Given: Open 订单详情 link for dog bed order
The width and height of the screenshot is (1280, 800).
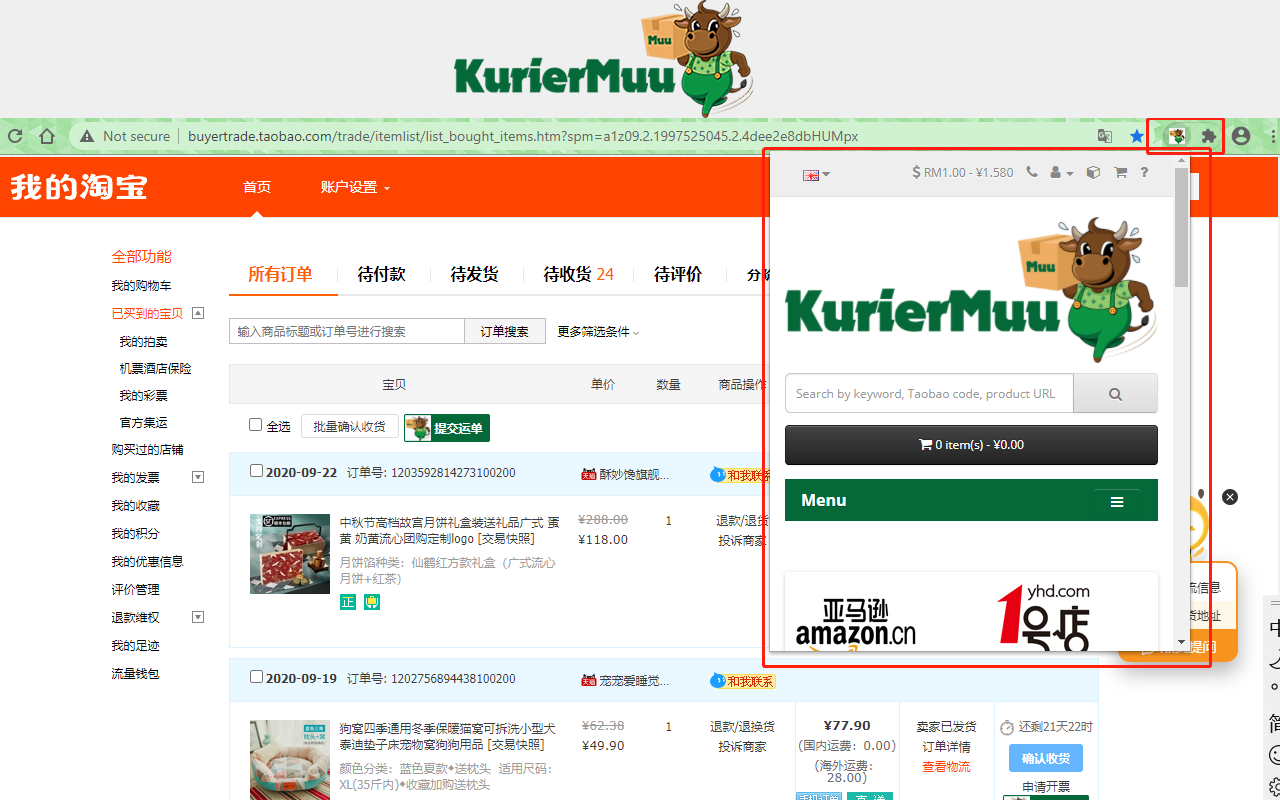Looking at the screenshot, I should 946,746.
